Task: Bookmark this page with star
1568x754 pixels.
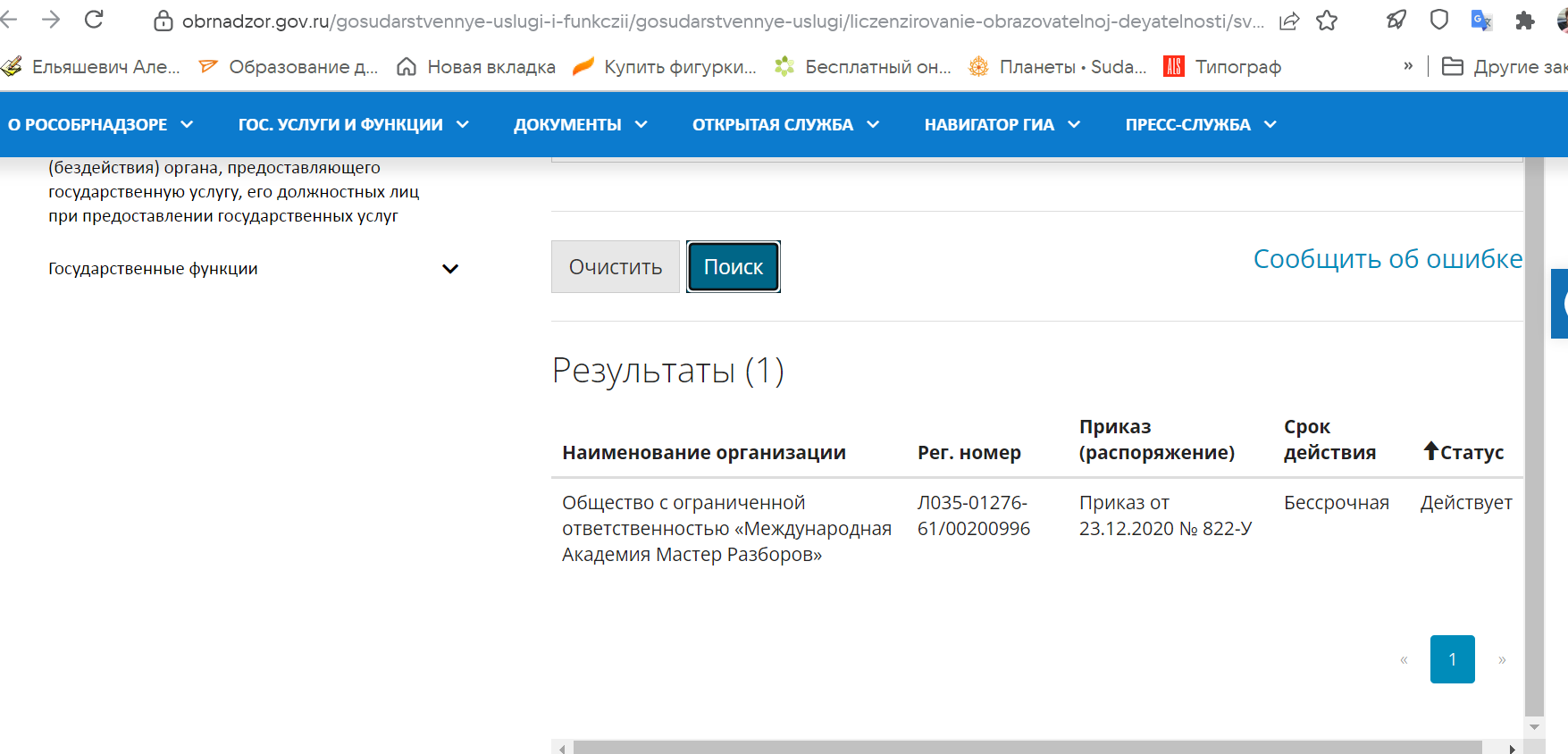Action: pyautogui.click(x=1327, y=21)
